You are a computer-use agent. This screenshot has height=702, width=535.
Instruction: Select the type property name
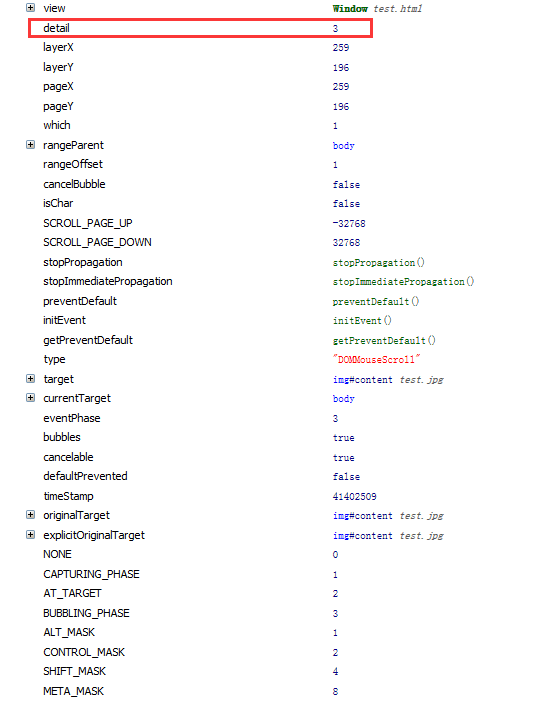54,360
